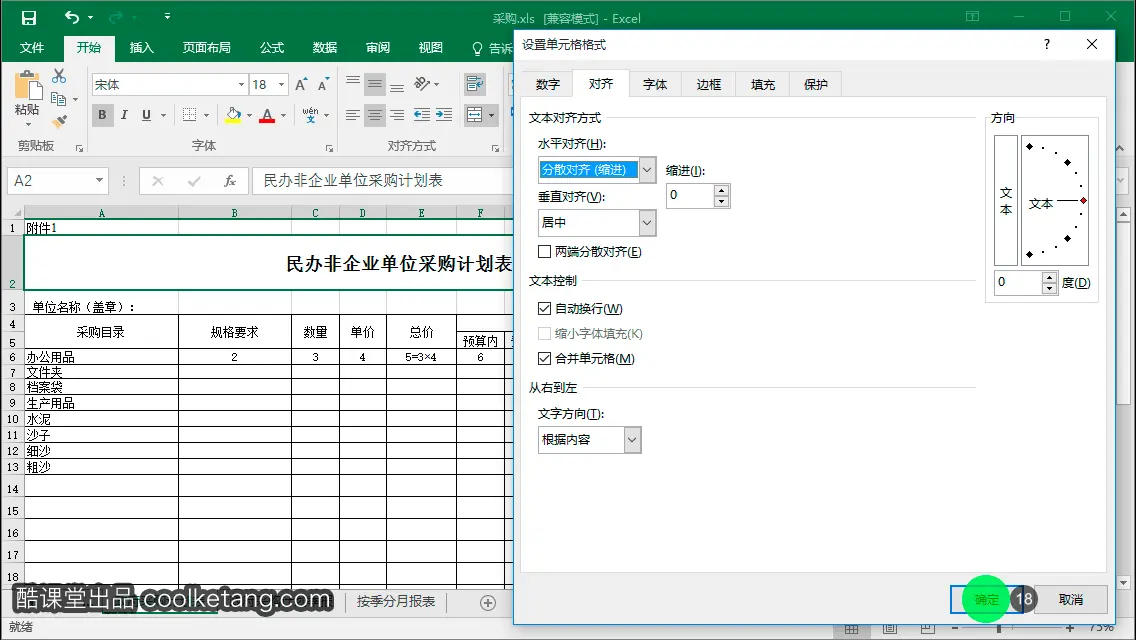
Task: Click the vertical 文本 orientation box
Action: coord(1006,201)
